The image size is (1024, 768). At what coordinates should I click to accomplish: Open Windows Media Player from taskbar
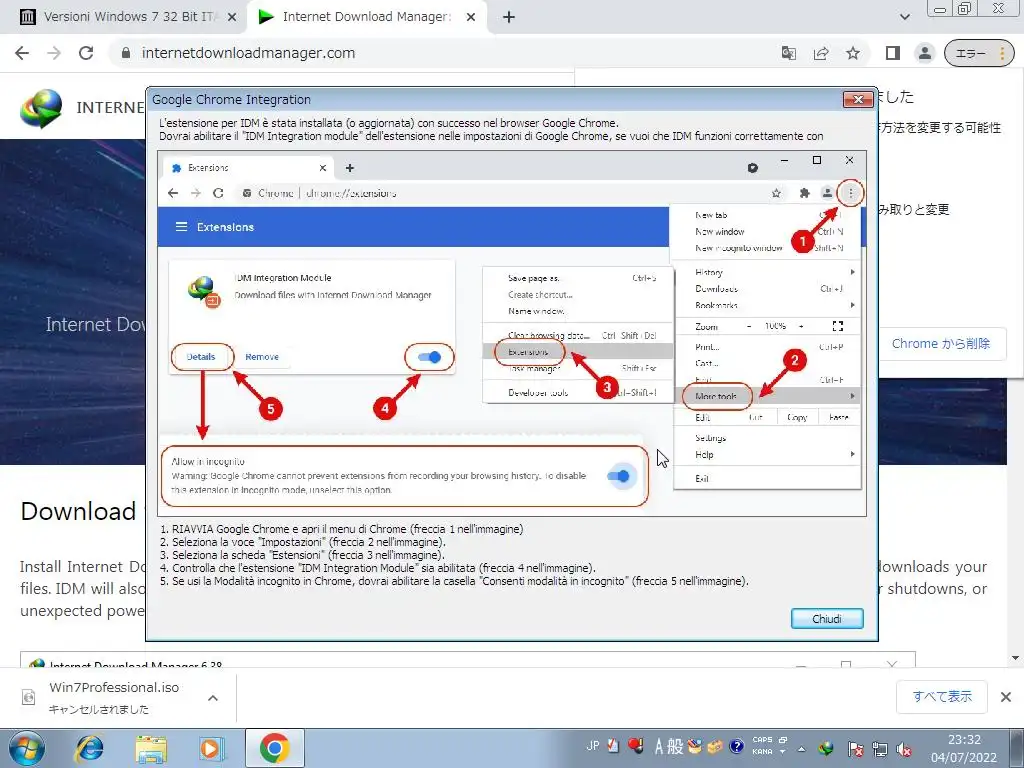tap(210, 748)
